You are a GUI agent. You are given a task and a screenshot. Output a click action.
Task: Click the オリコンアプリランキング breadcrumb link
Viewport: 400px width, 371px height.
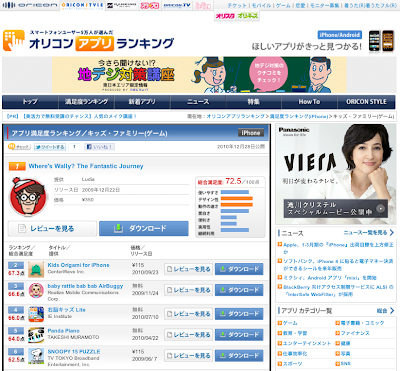click(x=236, y=116)
